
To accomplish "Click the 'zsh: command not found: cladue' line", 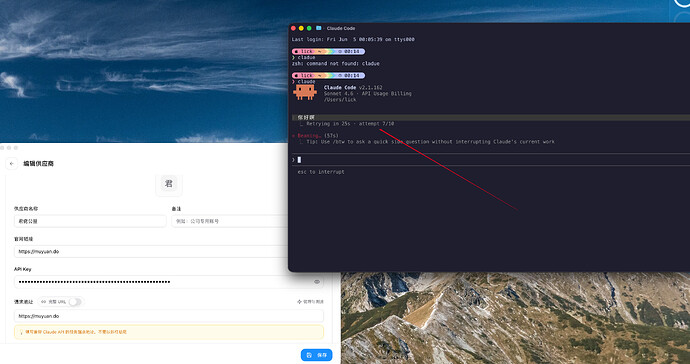I will coord(335,63).
